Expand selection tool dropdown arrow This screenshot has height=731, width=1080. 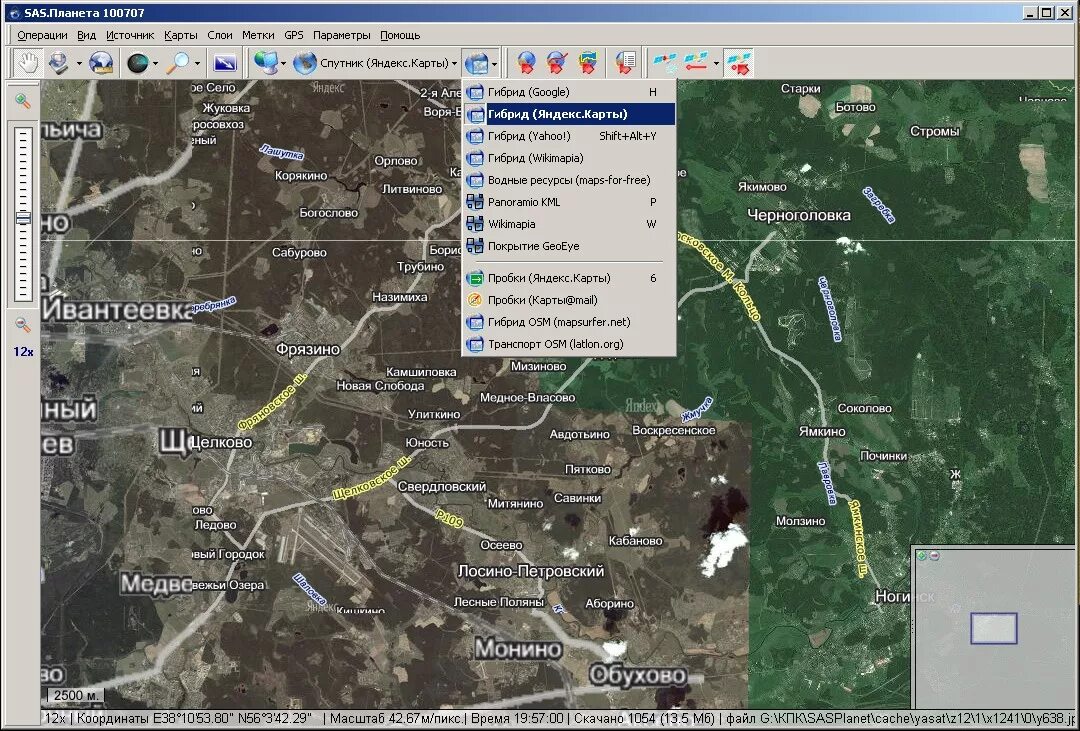tap(79, 64)
